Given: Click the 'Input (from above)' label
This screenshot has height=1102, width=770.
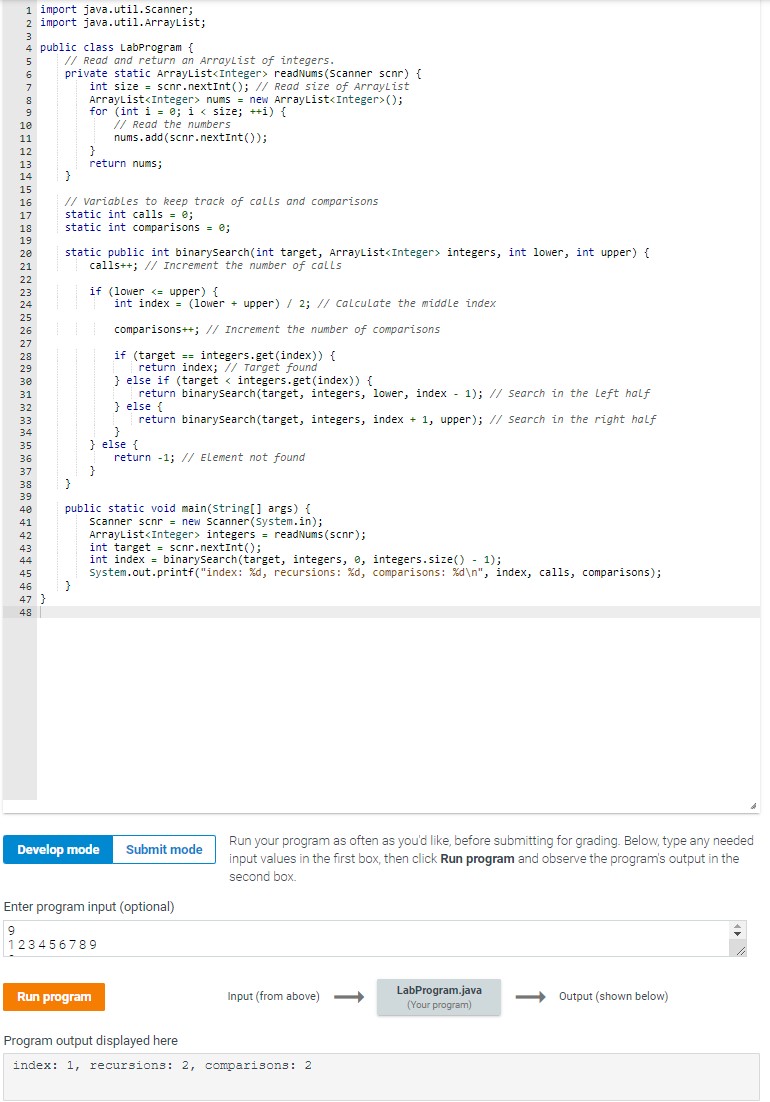Looking at the screenshot, I should tap(273, 997).
